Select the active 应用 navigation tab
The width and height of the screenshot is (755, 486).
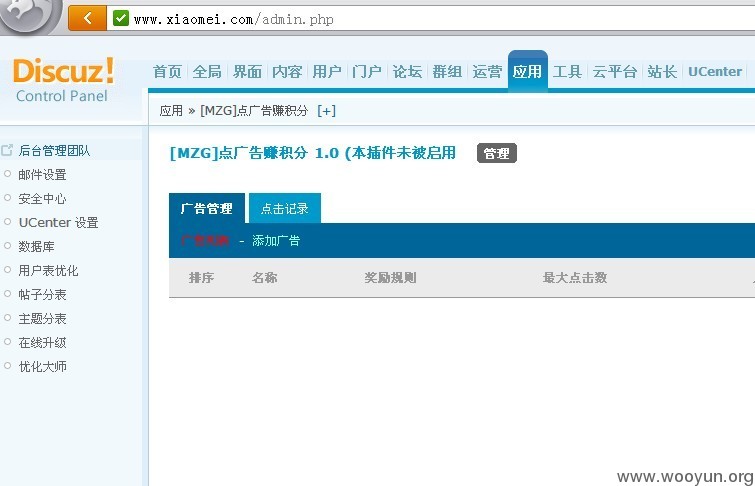[x=528, y=71]
